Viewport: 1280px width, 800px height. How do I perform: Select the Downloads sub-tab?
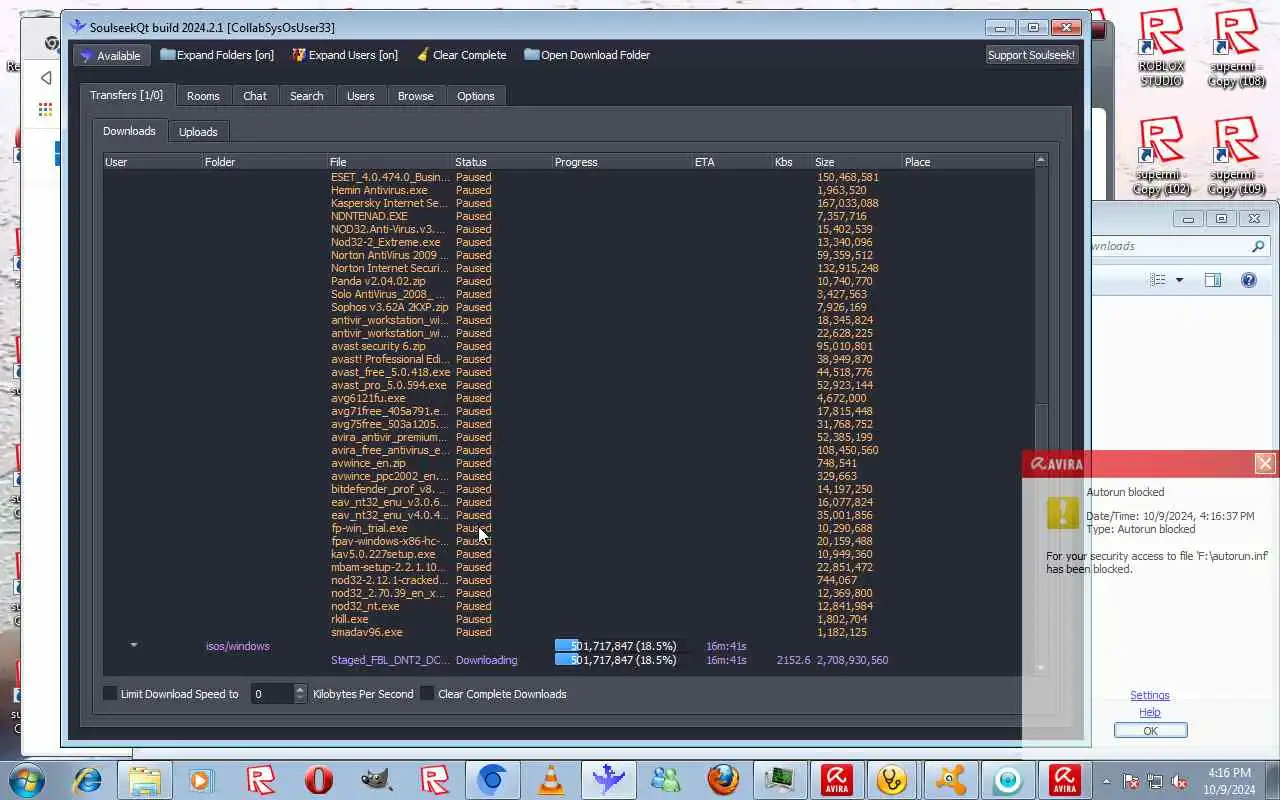(129, 131)
